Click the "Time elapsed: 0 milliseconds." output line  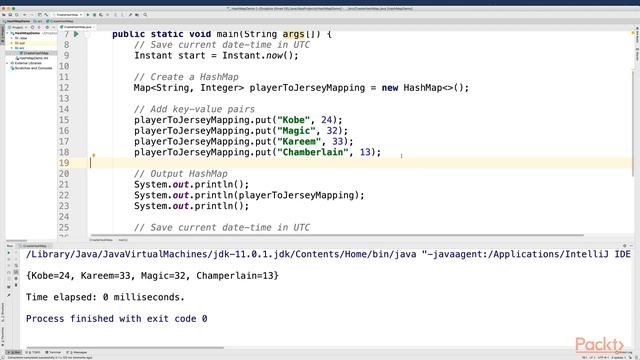click(x=105, y=297)
